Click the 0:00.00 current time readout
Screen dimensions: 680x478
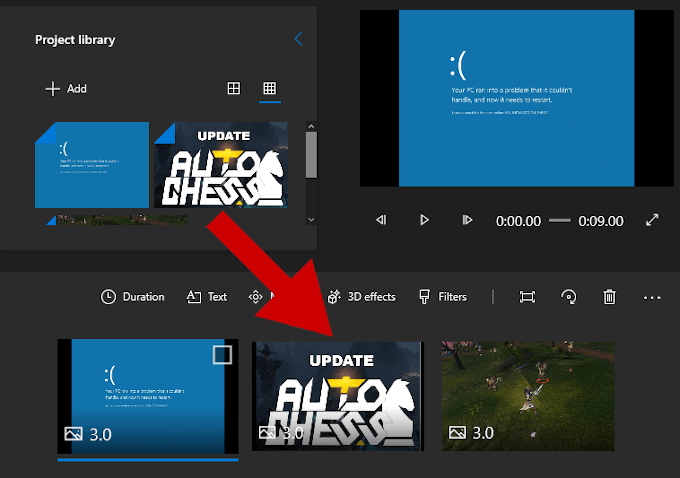tap(518, 221)
